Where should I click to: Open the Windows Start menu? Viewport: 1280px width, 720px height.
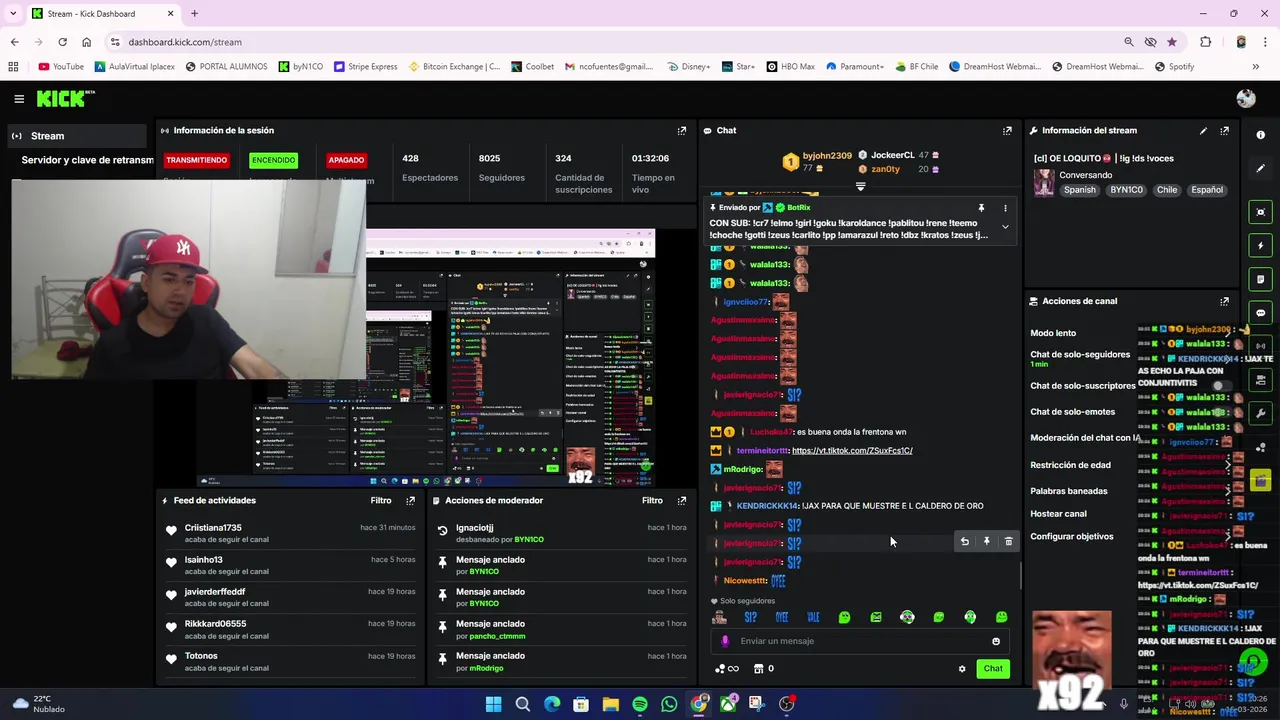[493, 704]
